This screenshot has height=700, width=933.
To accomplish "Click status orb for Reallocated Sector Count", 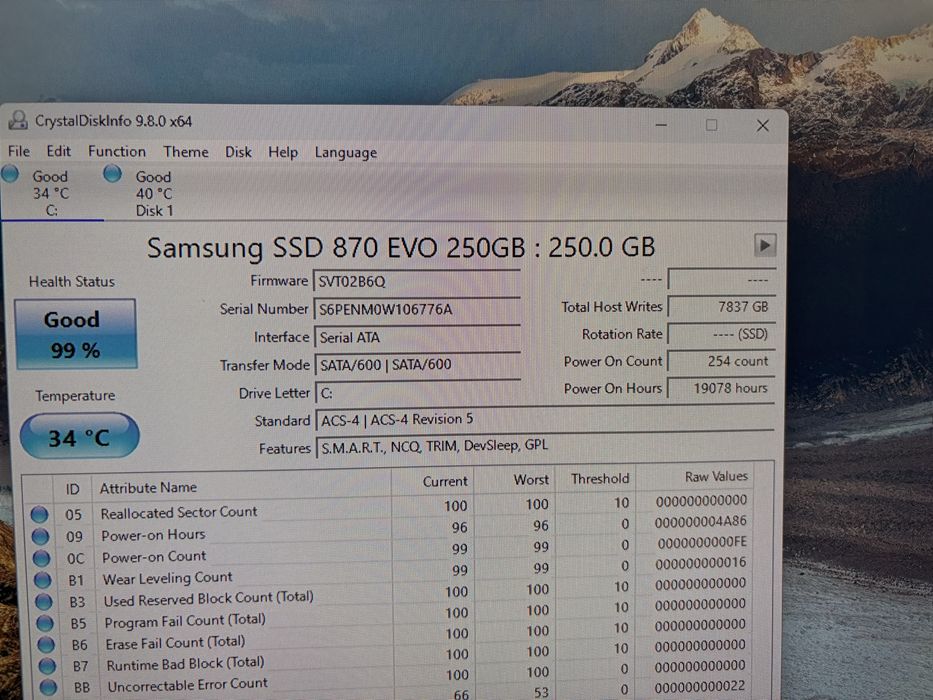I will tap(39, 514).
